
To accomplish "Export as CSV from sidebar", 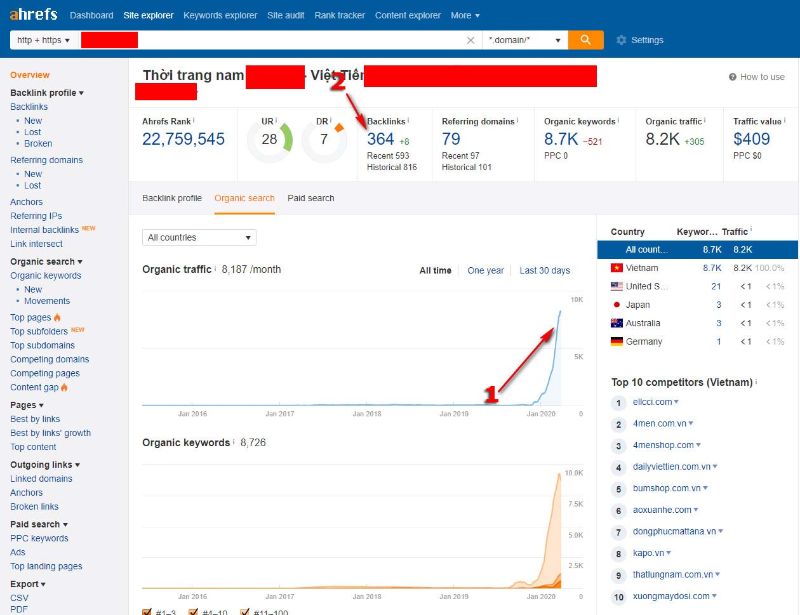I will [19, 598].
